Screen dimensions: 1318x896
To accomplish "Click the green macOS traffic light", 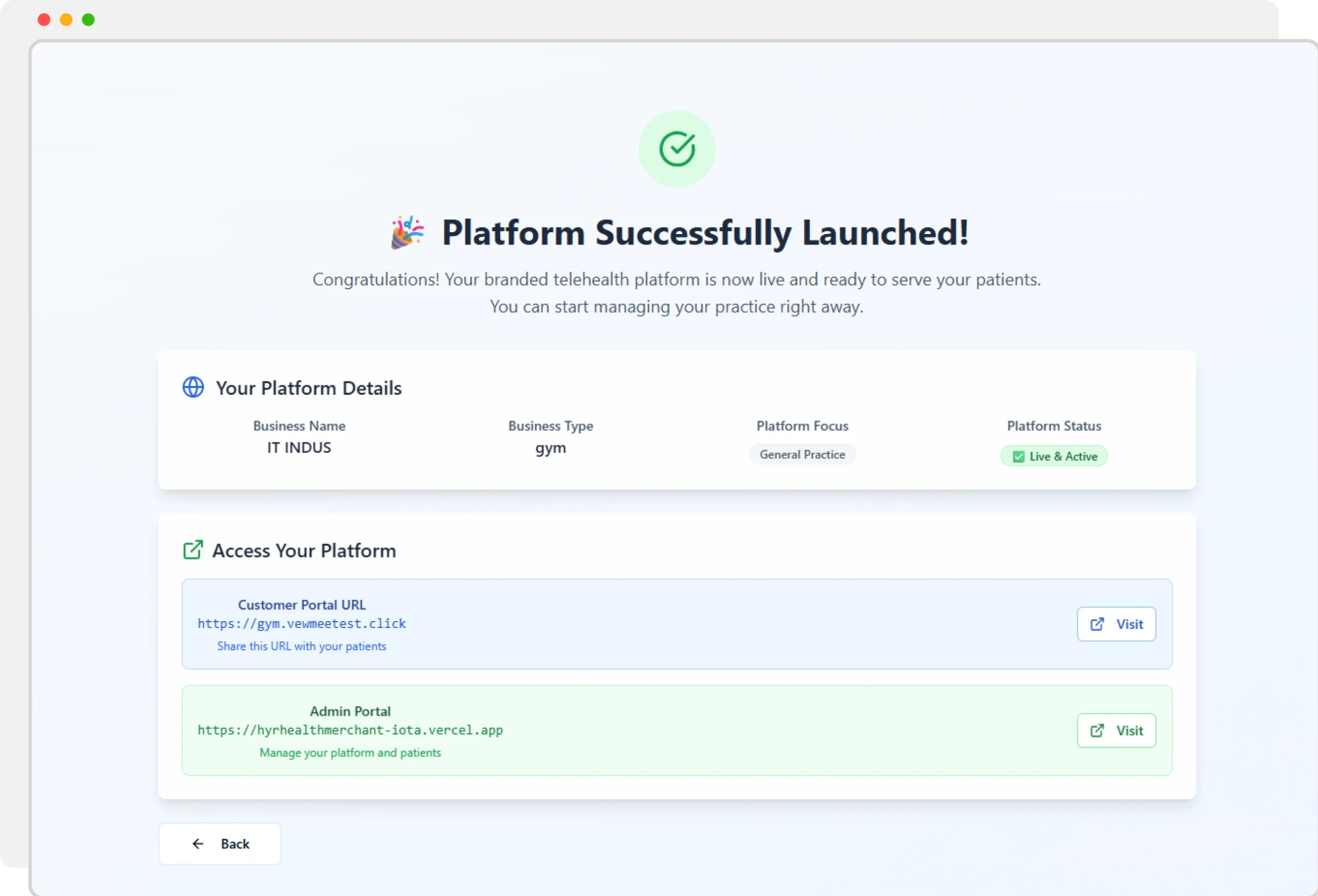I will pos(89,20).
